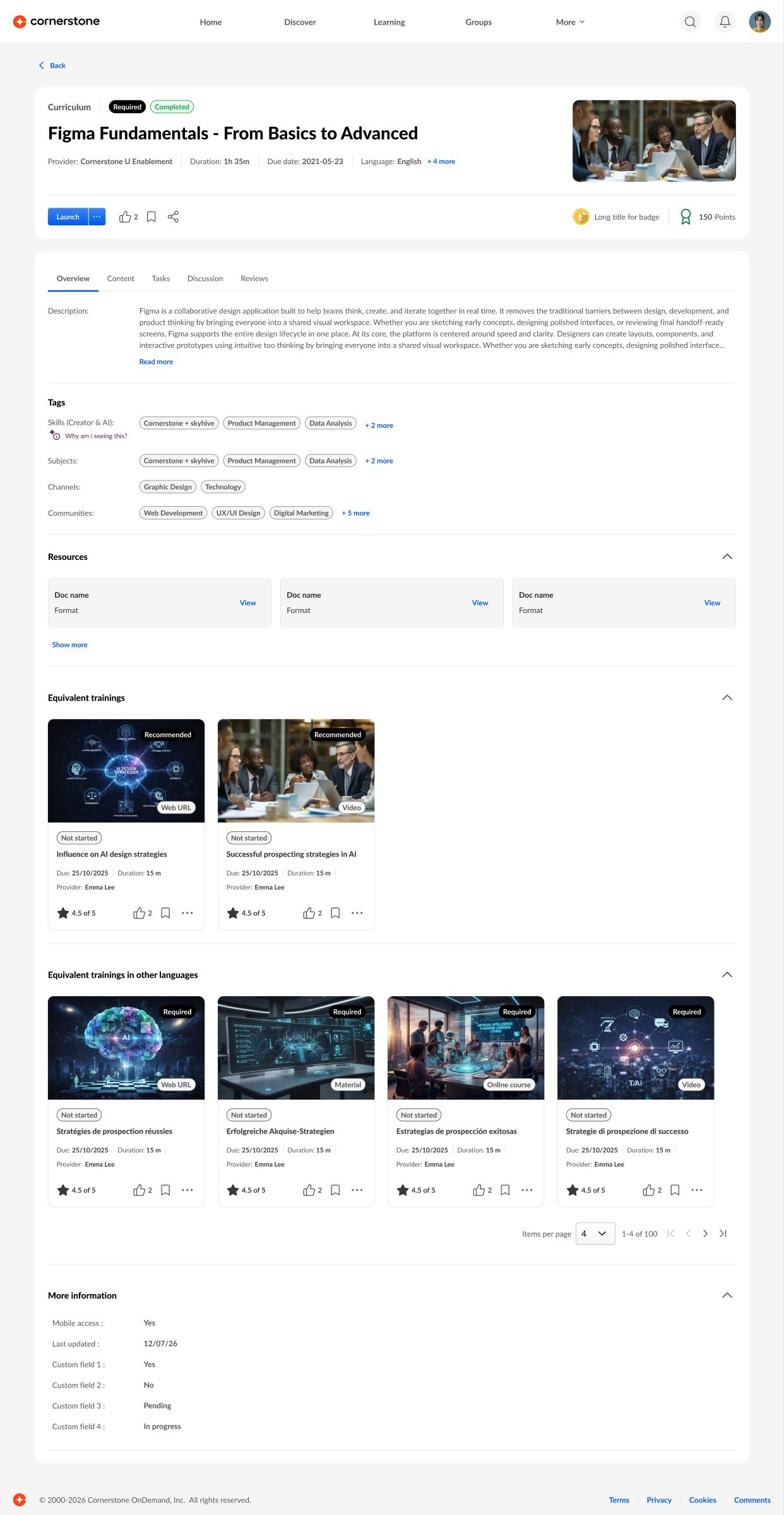Show more resources
The width and height of the screenshot is (784, 1515).
pyautogui.click(x=69, y=645)
